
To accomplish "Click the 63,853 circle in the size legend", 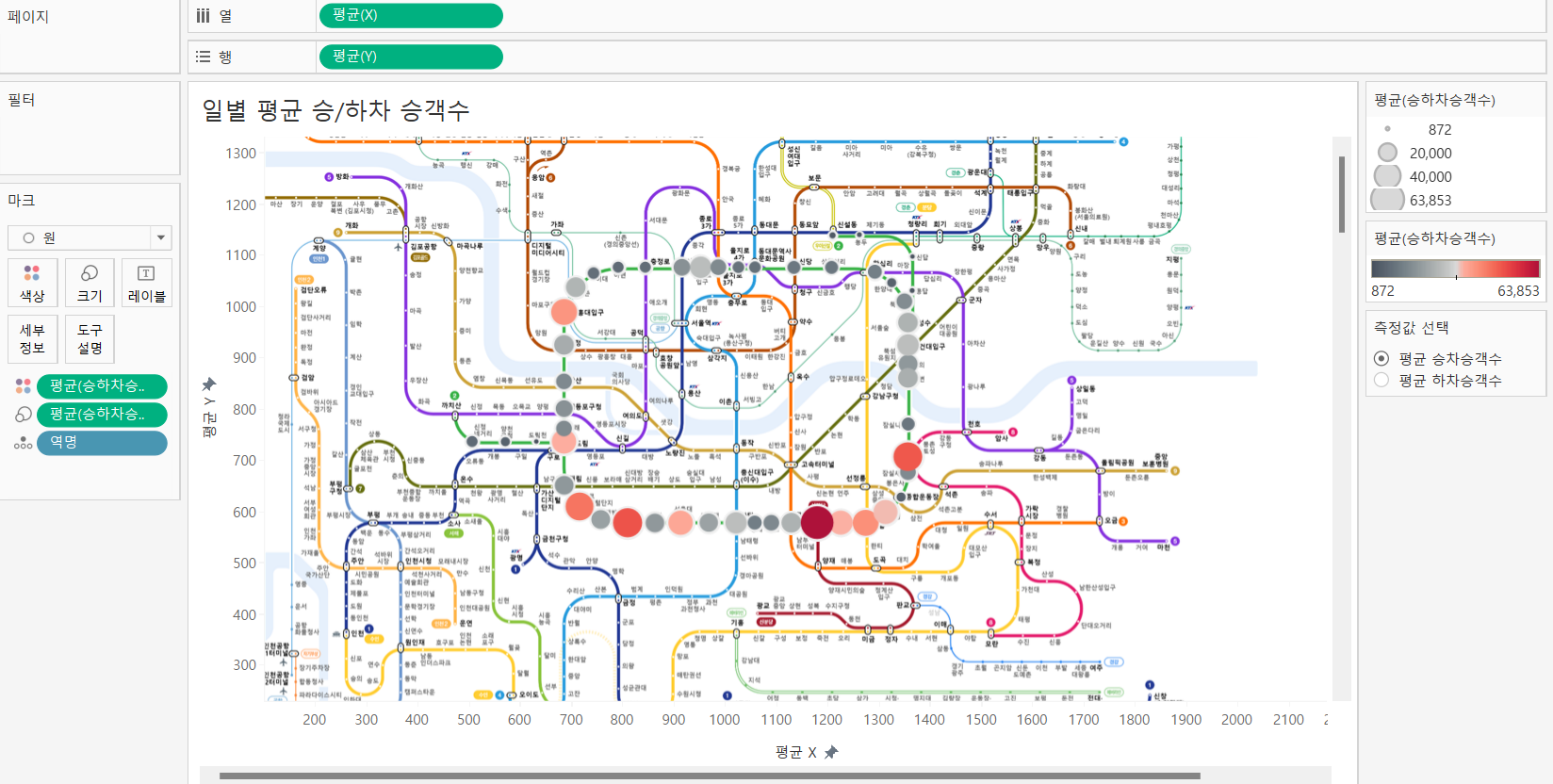I will click(x=1387, y=200).
